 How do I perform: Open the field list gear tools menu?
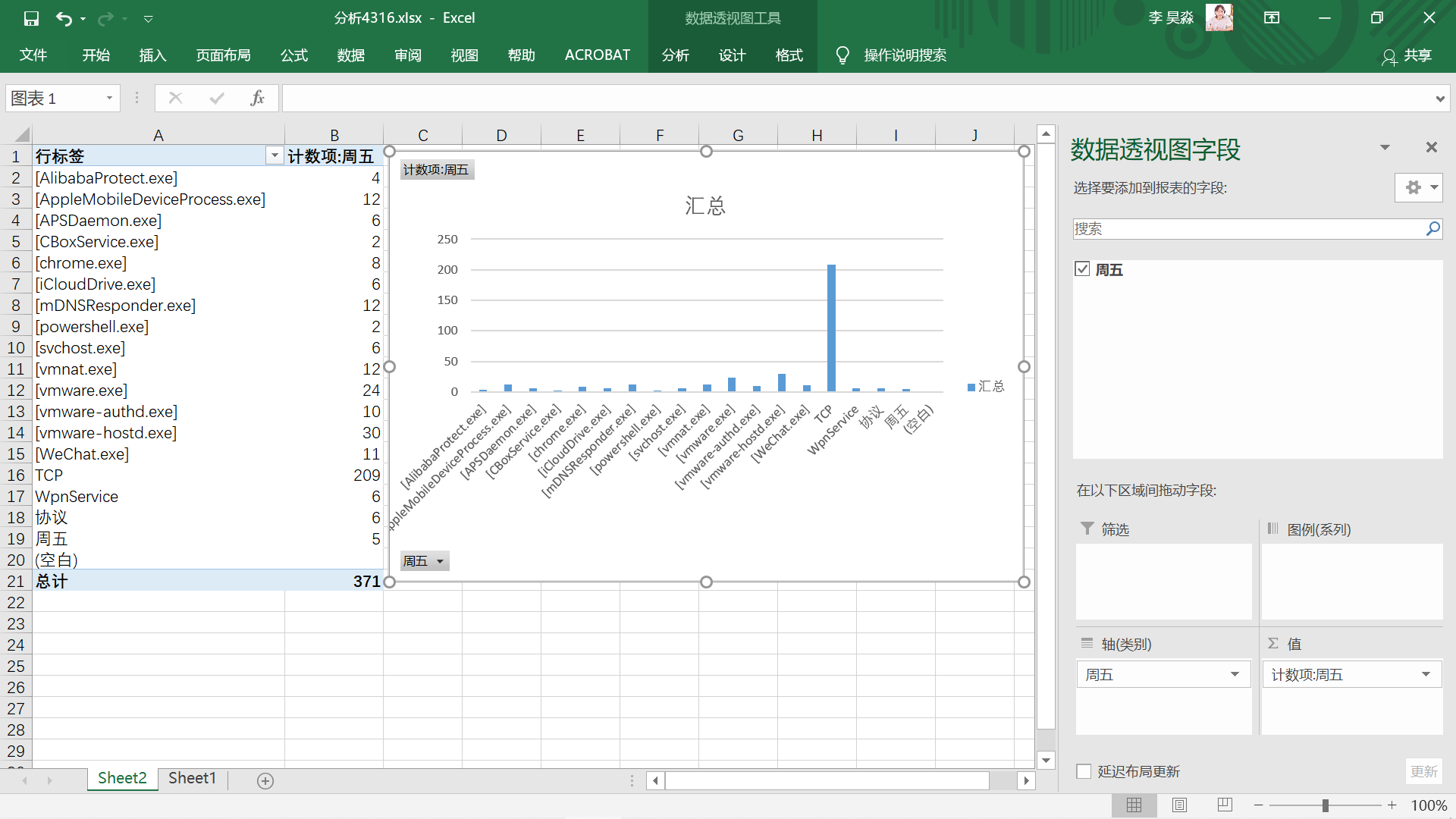1417,187
